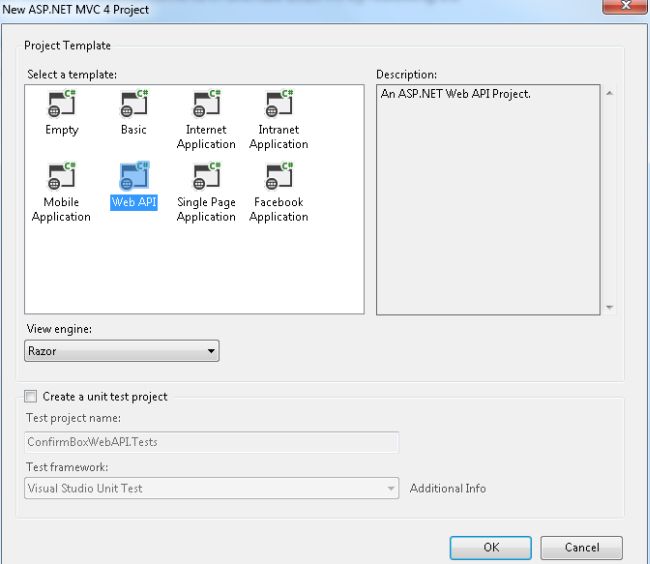Viewport: 650px width, 564px height.
Task: Click the 'Single Page Application' label text
Action: (206, 209)
